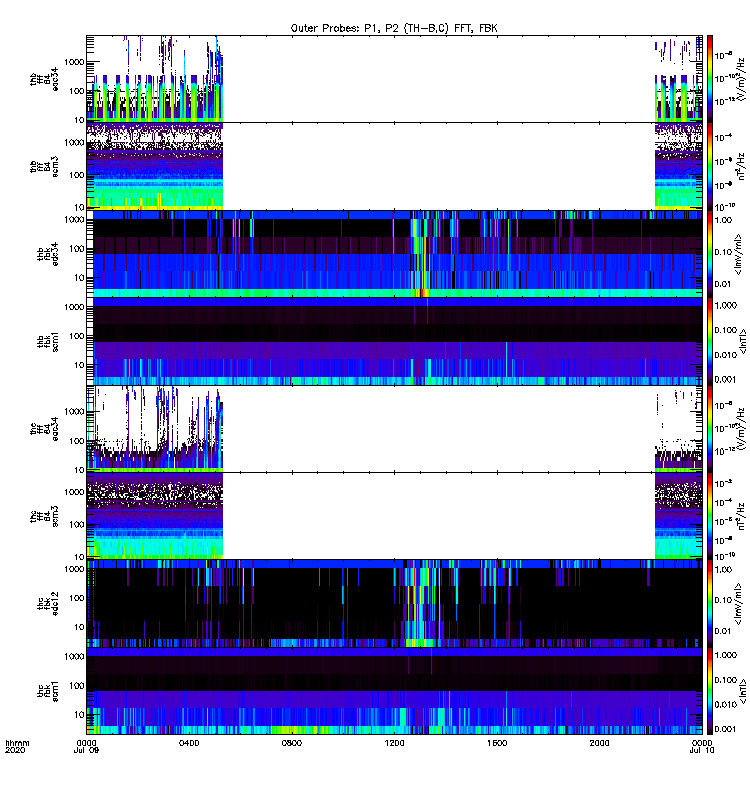Select the thb fbk edc34 filter bank panel
750x800 pixels.
394,254
